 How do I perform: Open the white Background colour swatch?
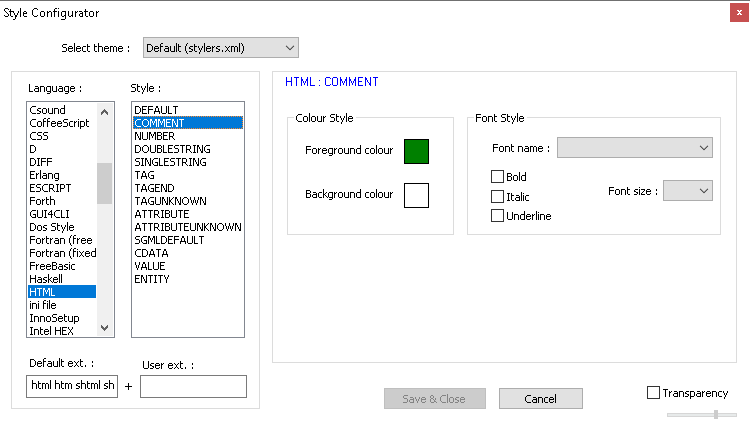point(416,194)
